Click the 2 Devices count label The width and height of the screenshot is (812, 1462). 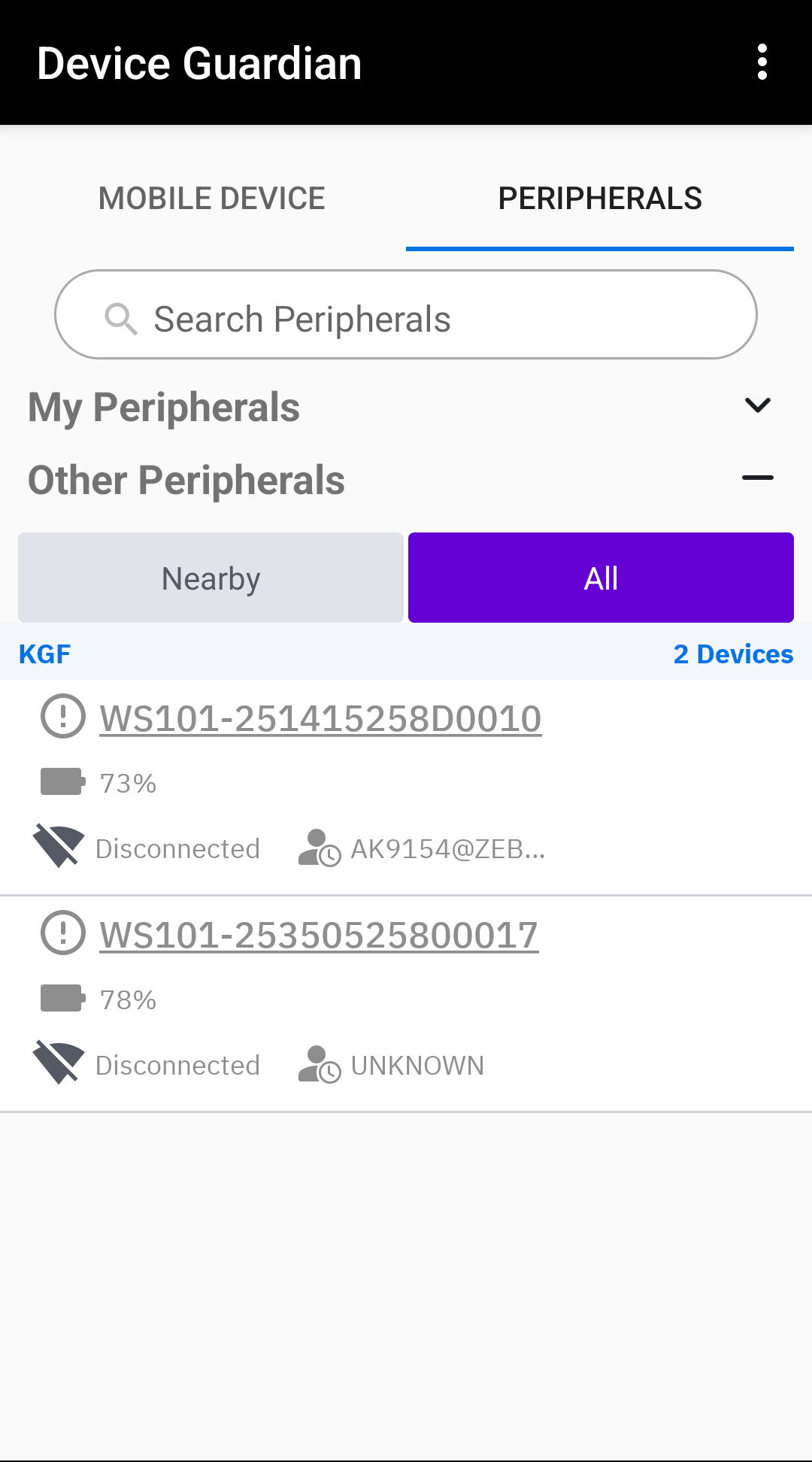point(733,654)
